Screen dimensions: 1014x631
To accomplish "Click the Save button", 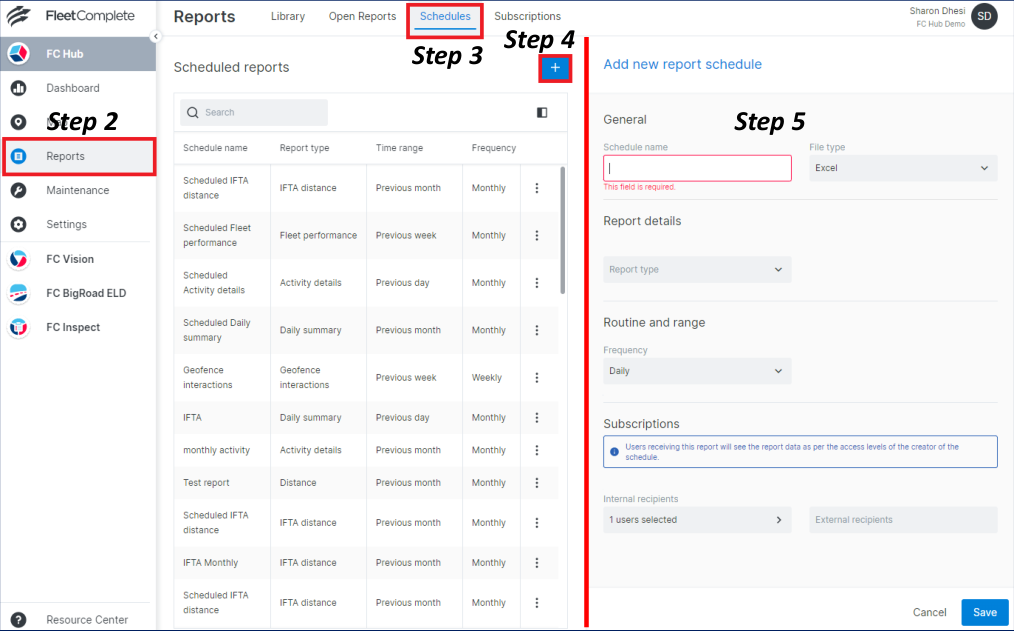I will pyautogui.click(x=984, y=612).
